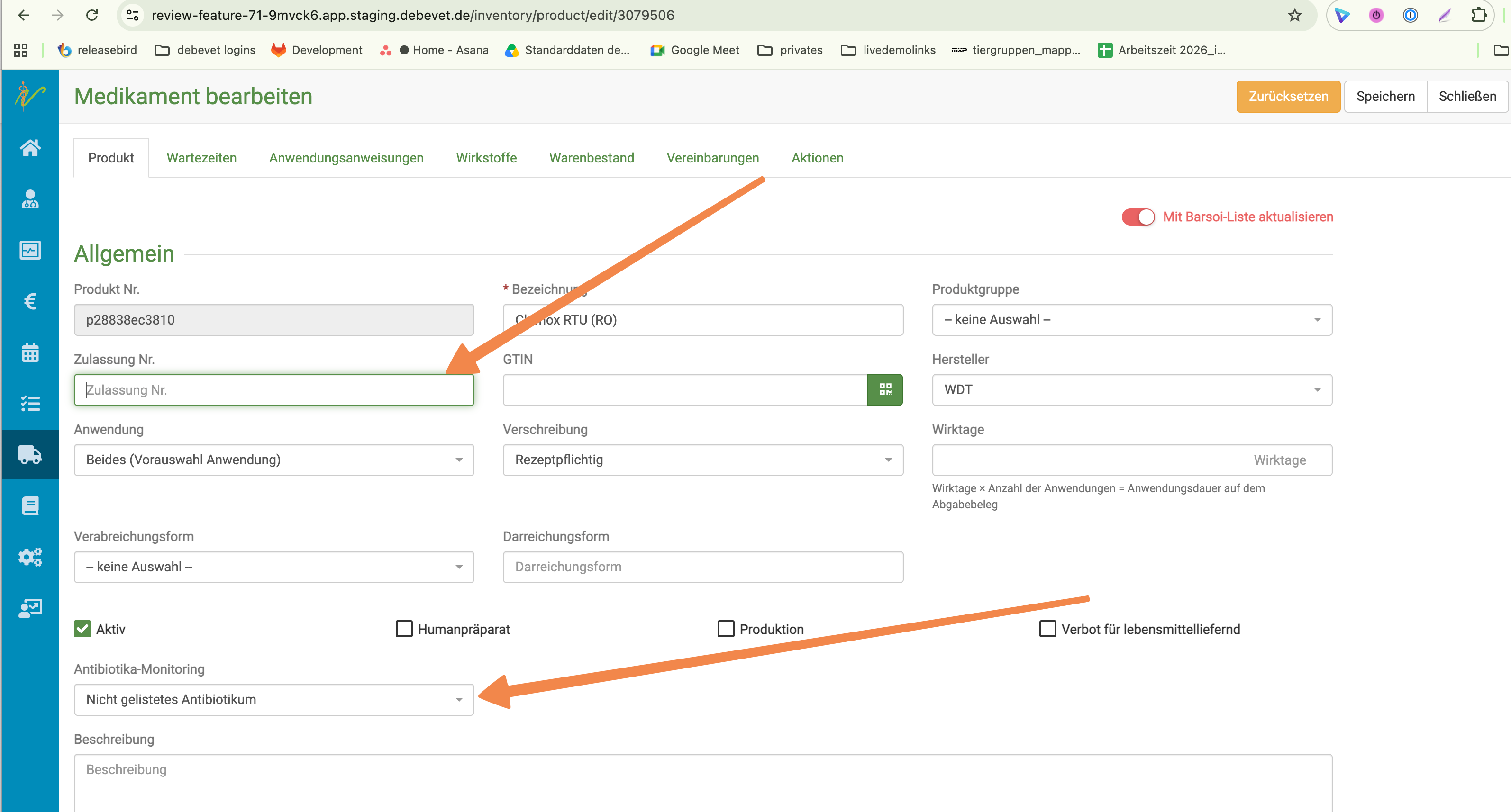Check the Produktion checkbox
The width and height of the screenshot is (1511, 812).
pyautogui.click(x=726, y=629)
